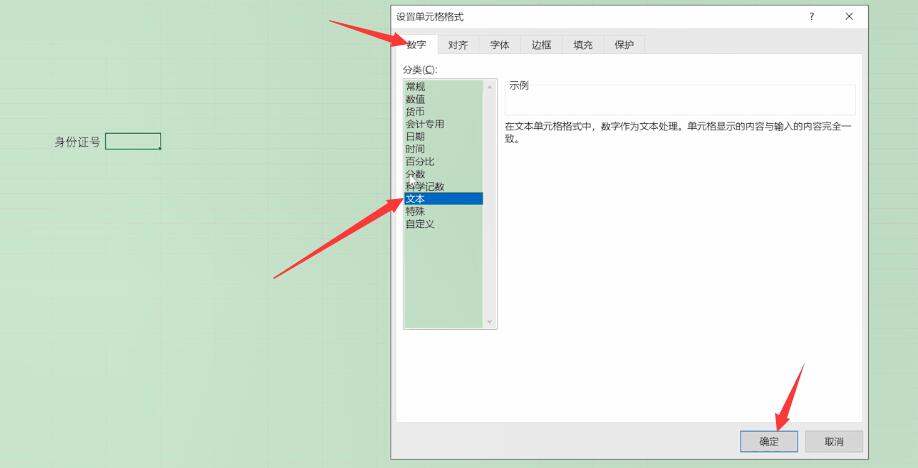Viewport: 918px width, 468px height.
Task: Choose 特殊 category
Action: pos(443,211)
